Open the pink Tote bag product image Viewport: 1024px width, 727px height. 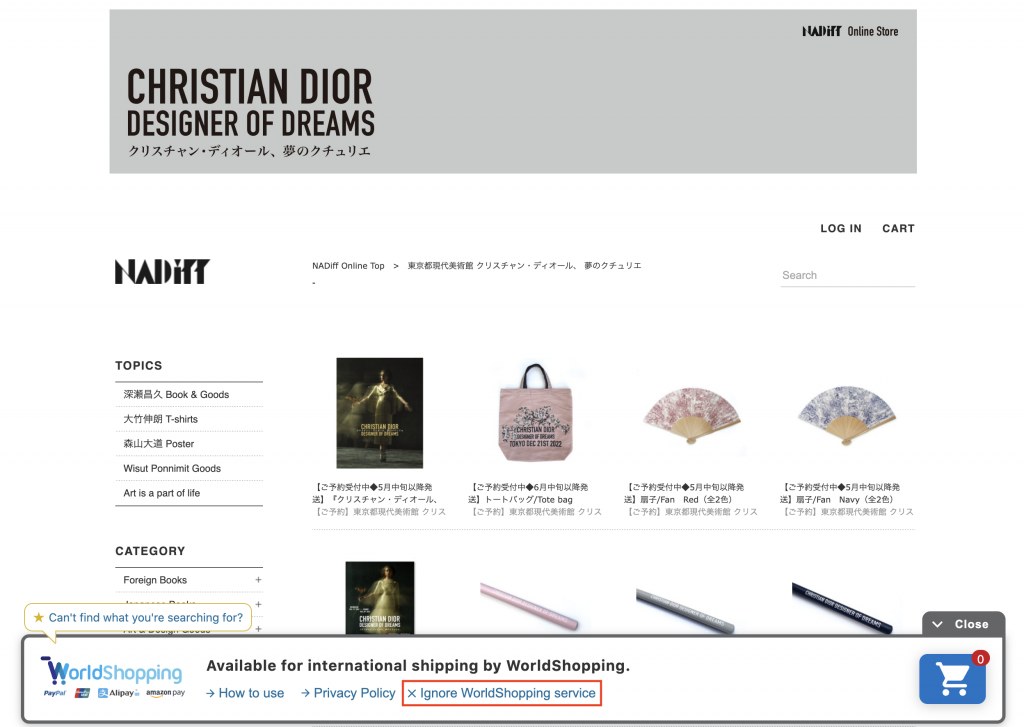[536, 413]
